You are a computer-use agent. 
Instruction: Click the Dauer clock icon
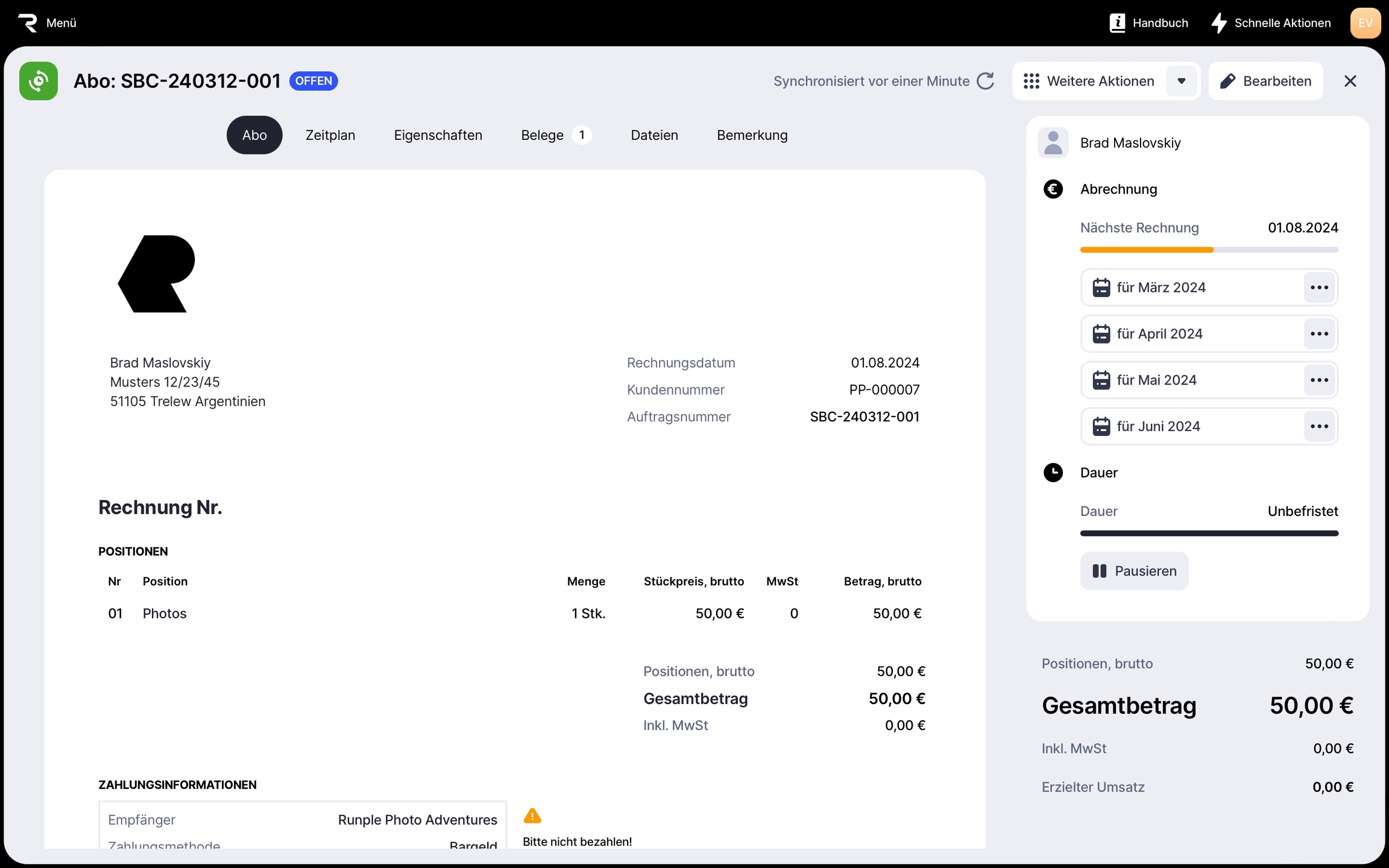pyautogui.click(x=1053, y=473)
